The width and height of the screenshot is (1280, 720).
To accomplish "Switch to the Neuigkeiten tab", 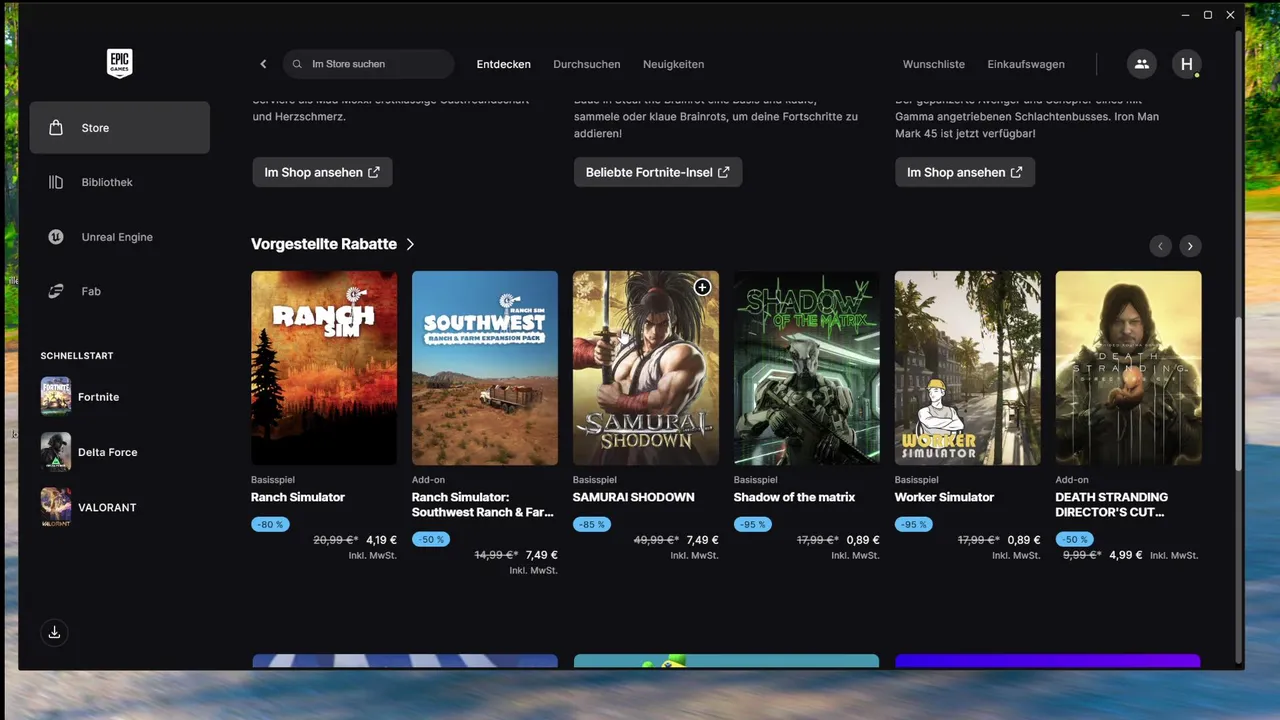I will [674, 64].
